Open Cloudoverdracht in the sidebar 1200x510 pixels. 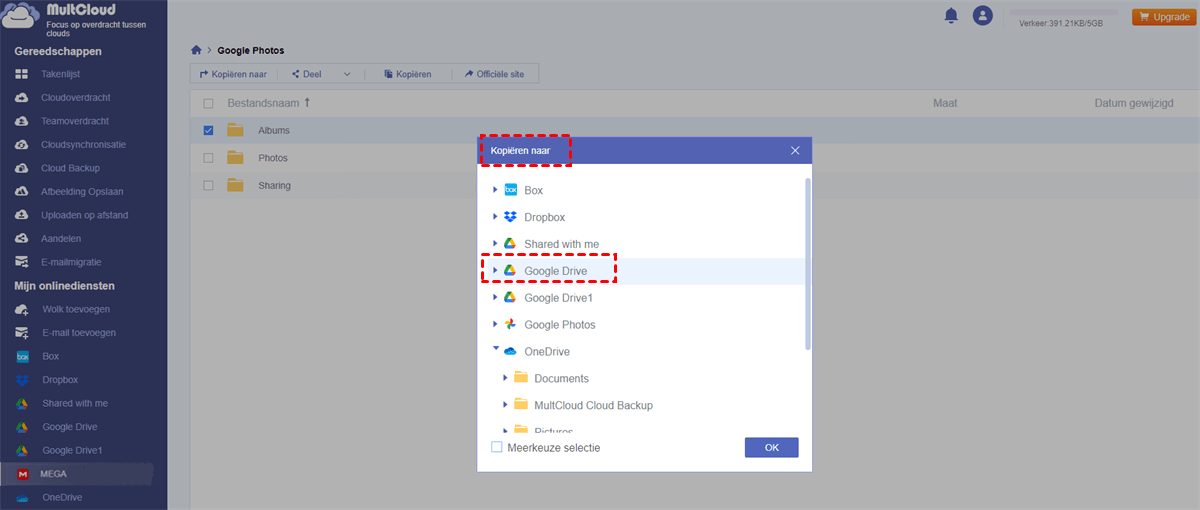75,98
